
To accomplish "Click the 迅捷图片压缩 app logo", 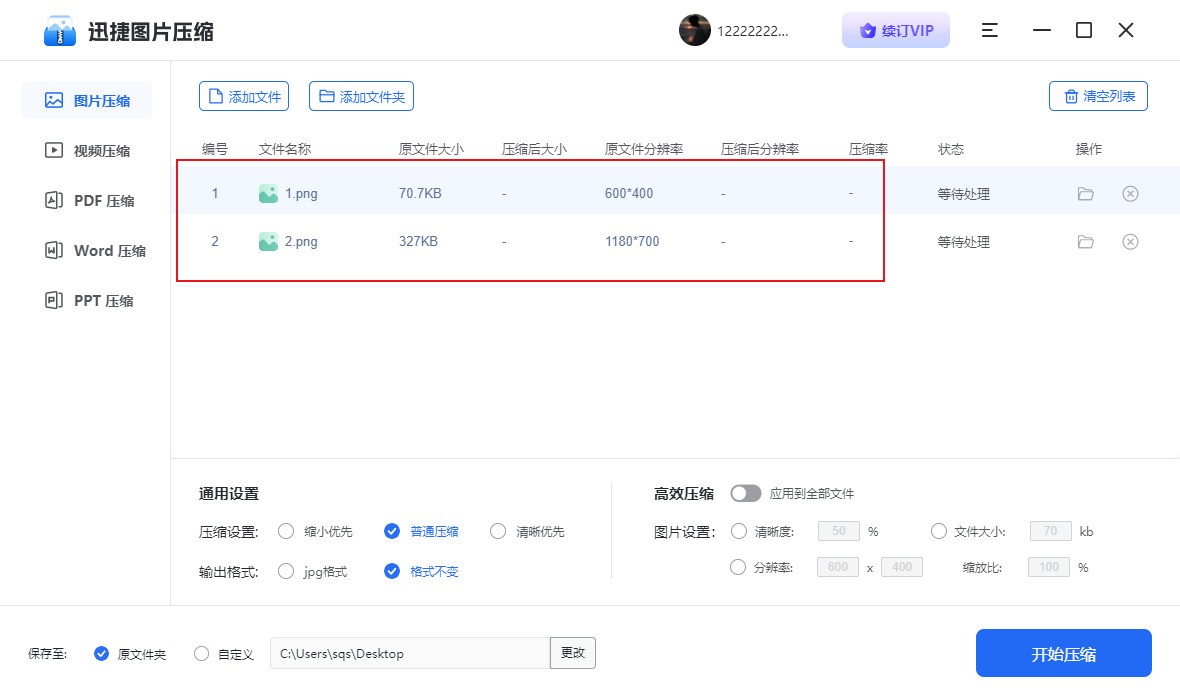I will click(60, 30).
